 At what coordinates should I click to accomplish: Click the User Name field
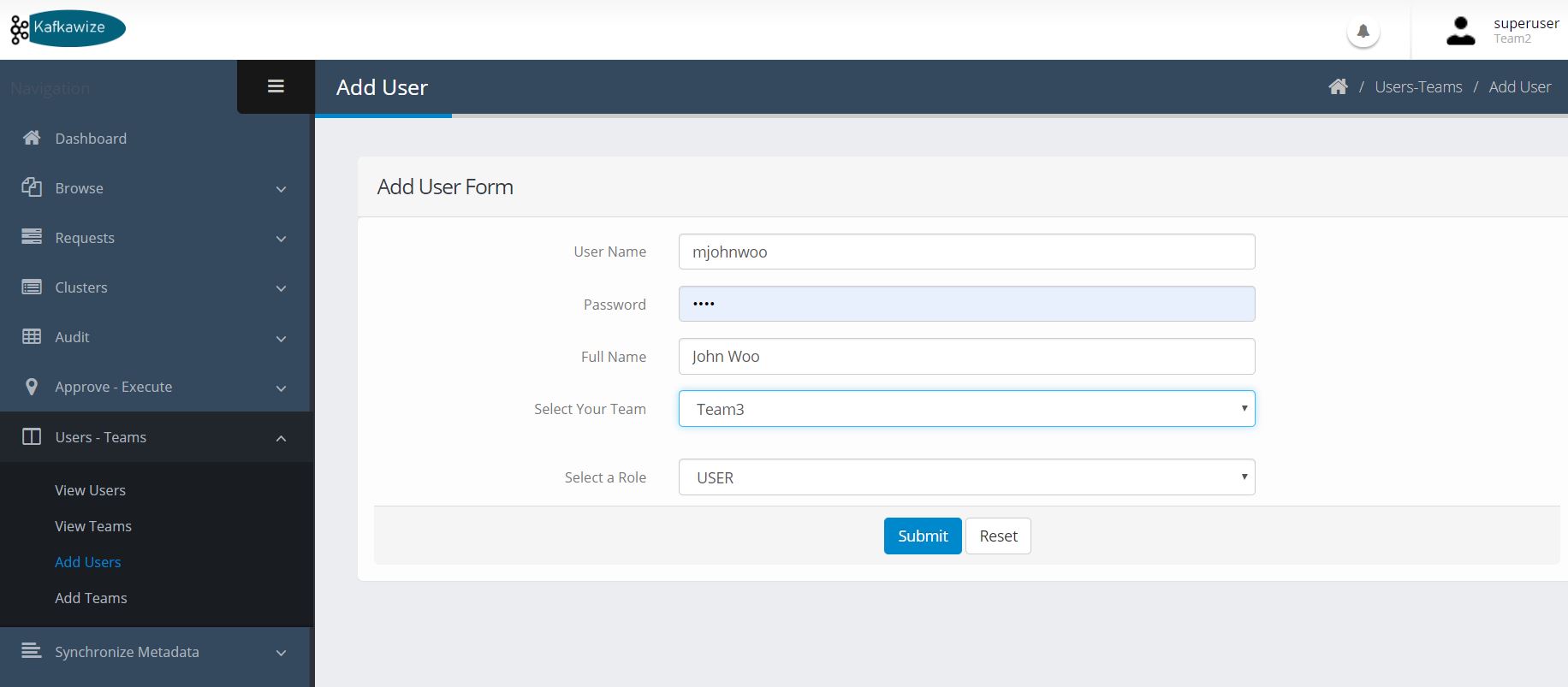(967, 252)
